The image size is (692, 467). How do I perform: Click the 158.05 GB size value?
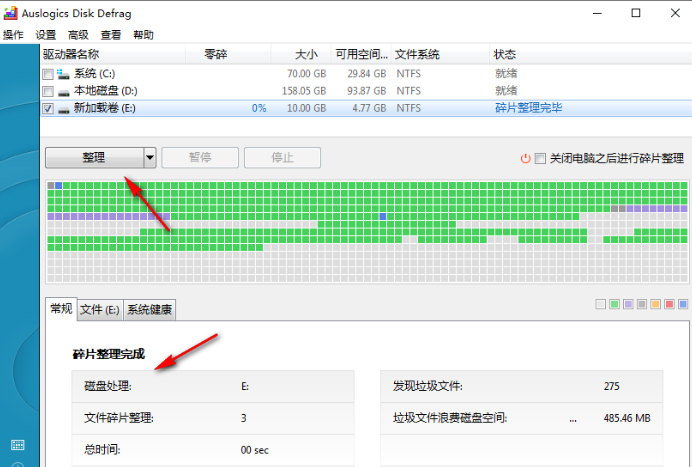click(304, 91)
